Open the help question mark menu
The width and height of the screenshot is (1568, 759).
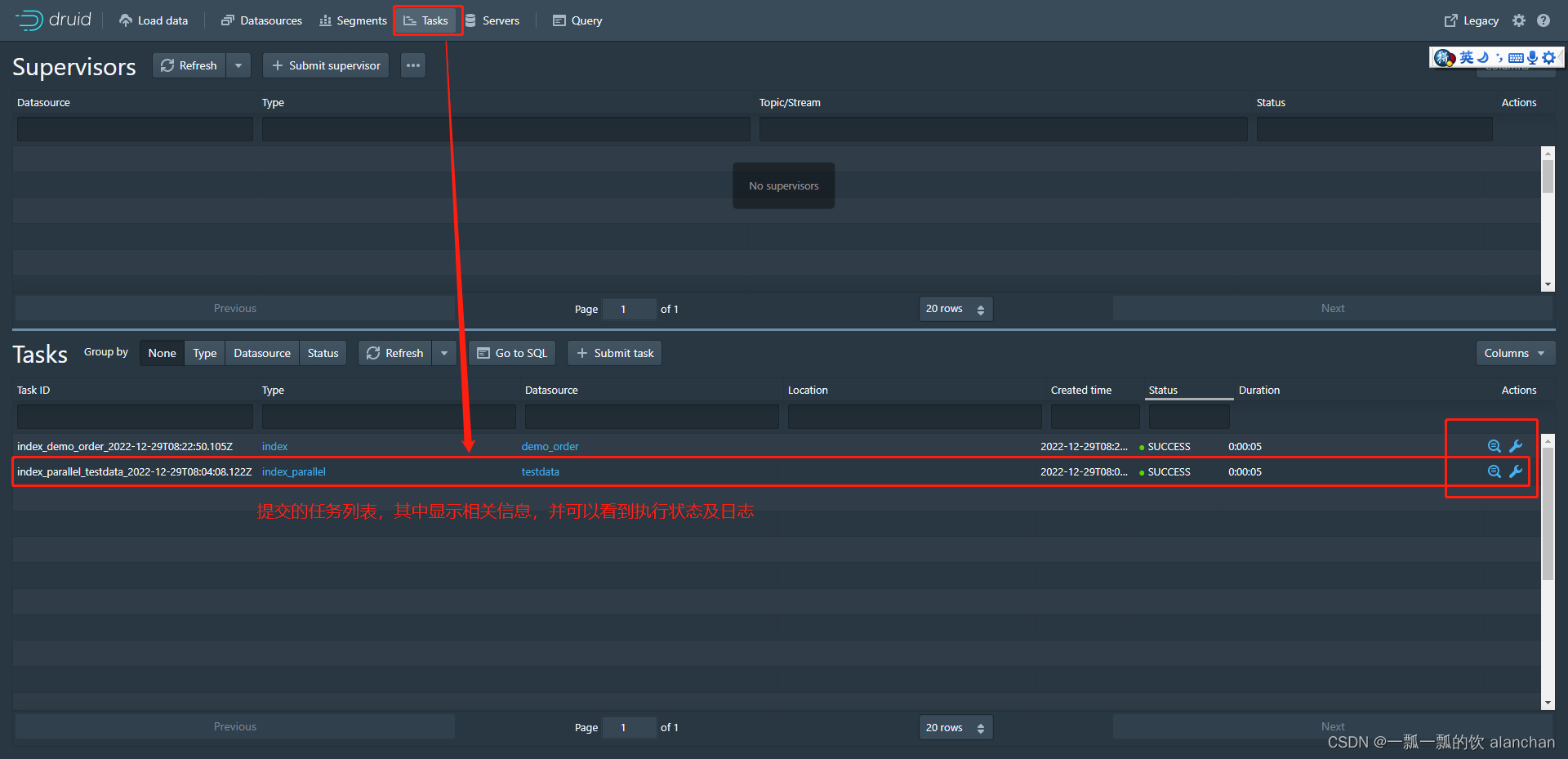(x=1543, y=20)
